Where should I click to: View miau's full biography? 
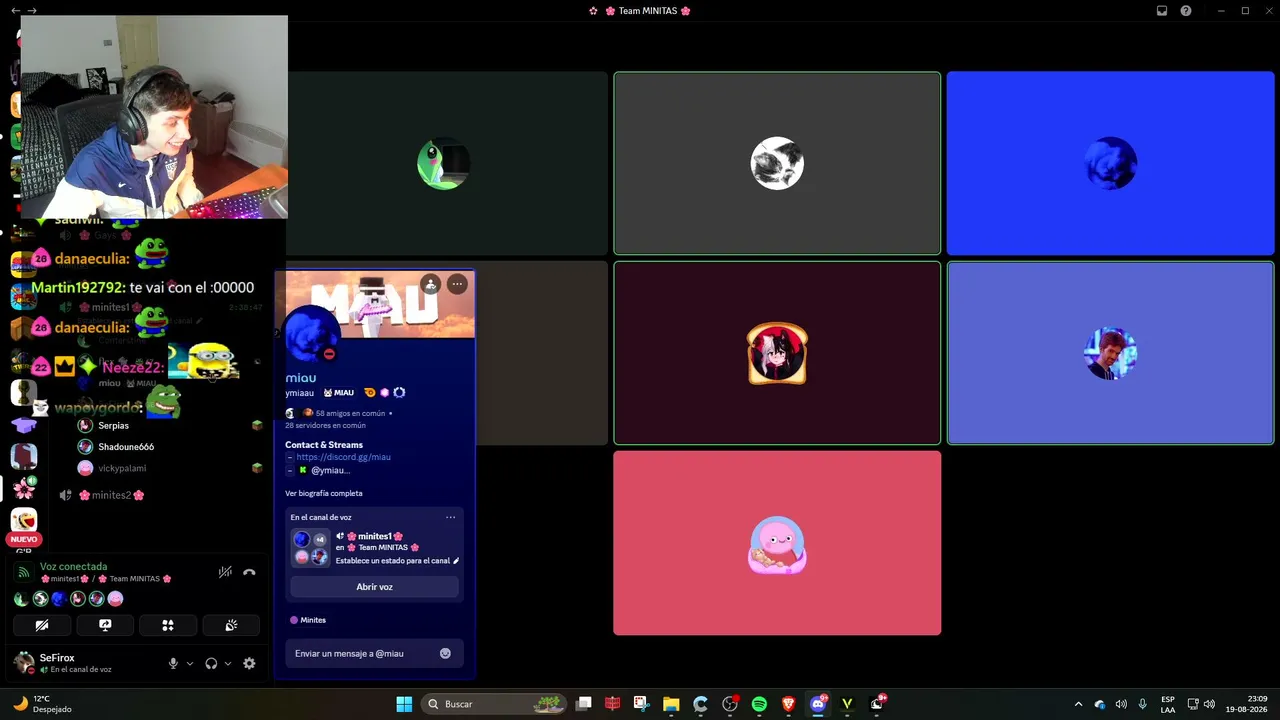324,493
